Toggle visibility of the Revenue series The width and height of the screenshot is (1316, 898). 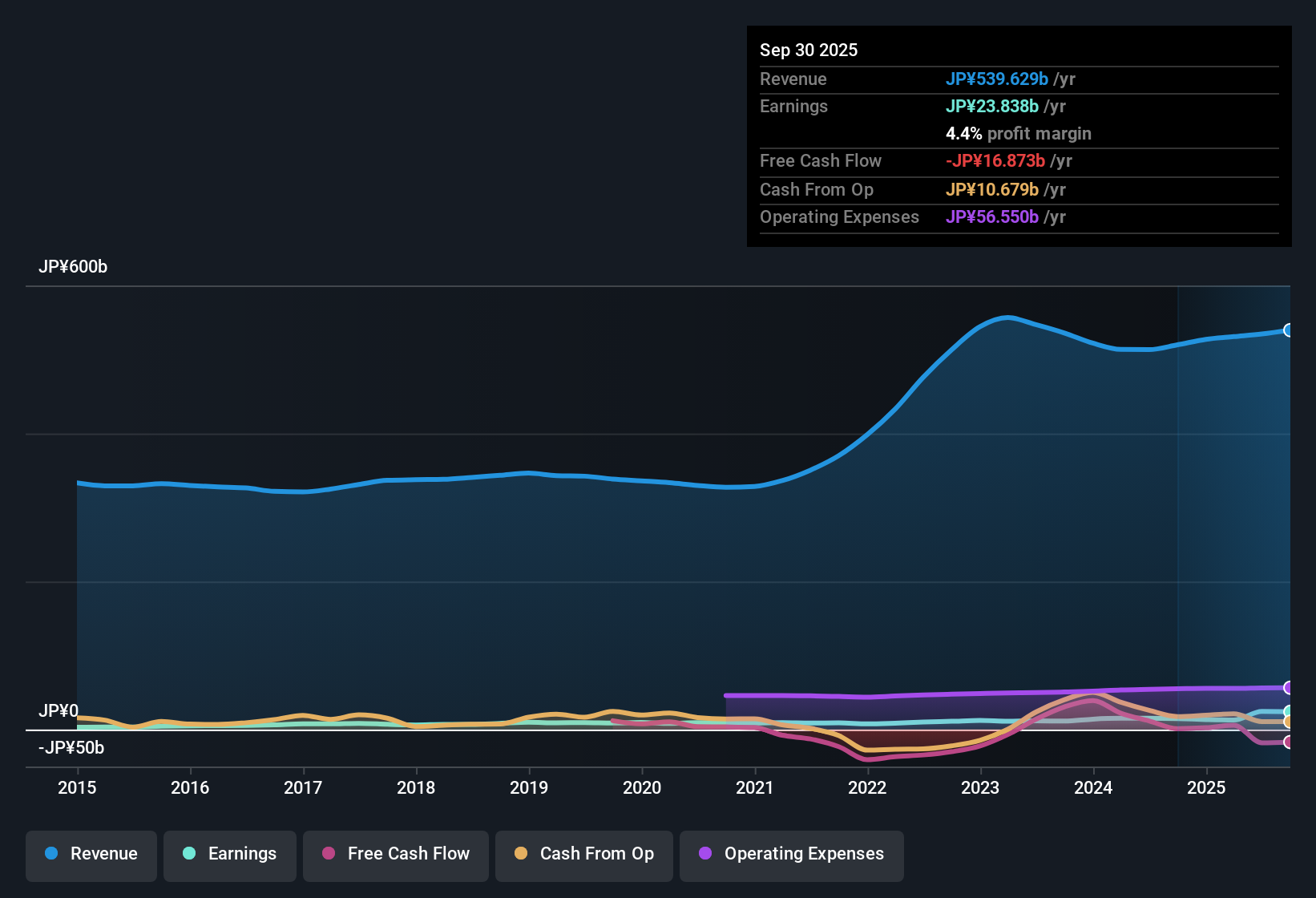pos(91,854)
